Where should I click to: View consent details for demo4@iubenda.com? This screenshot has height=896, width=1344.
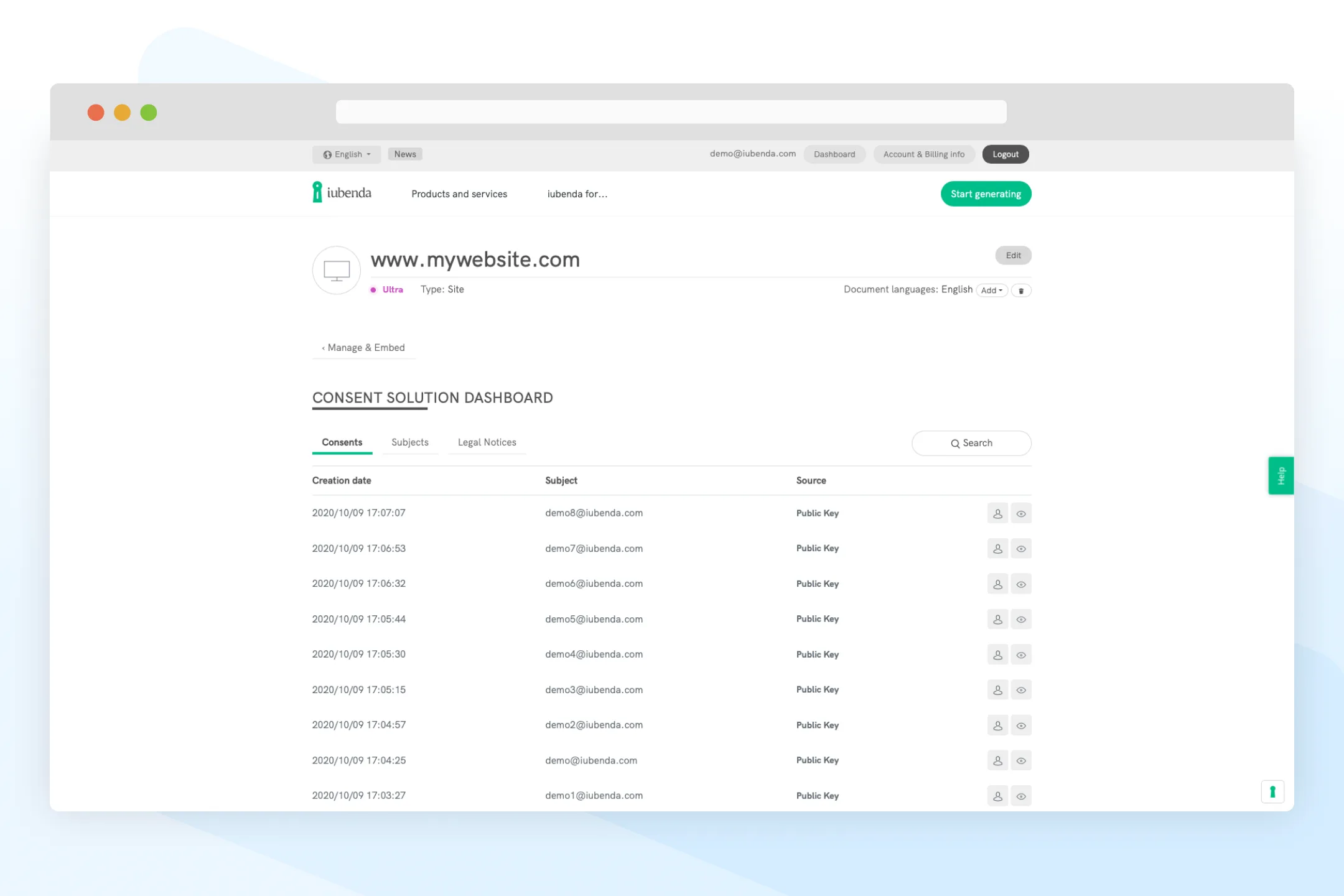(1021, 655)
